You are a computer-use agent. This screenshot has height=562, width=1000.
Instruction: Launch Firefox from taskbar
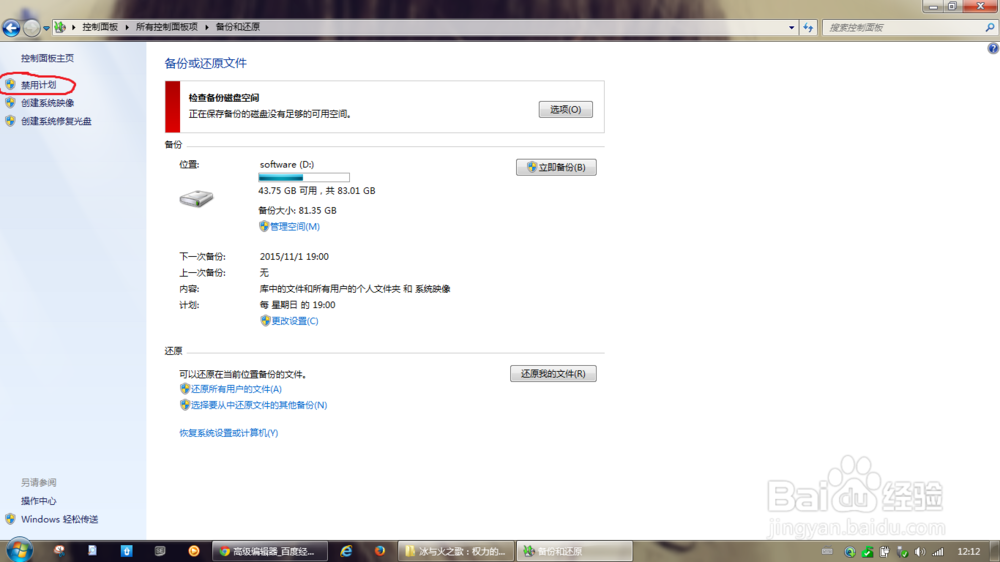(379, 551)
